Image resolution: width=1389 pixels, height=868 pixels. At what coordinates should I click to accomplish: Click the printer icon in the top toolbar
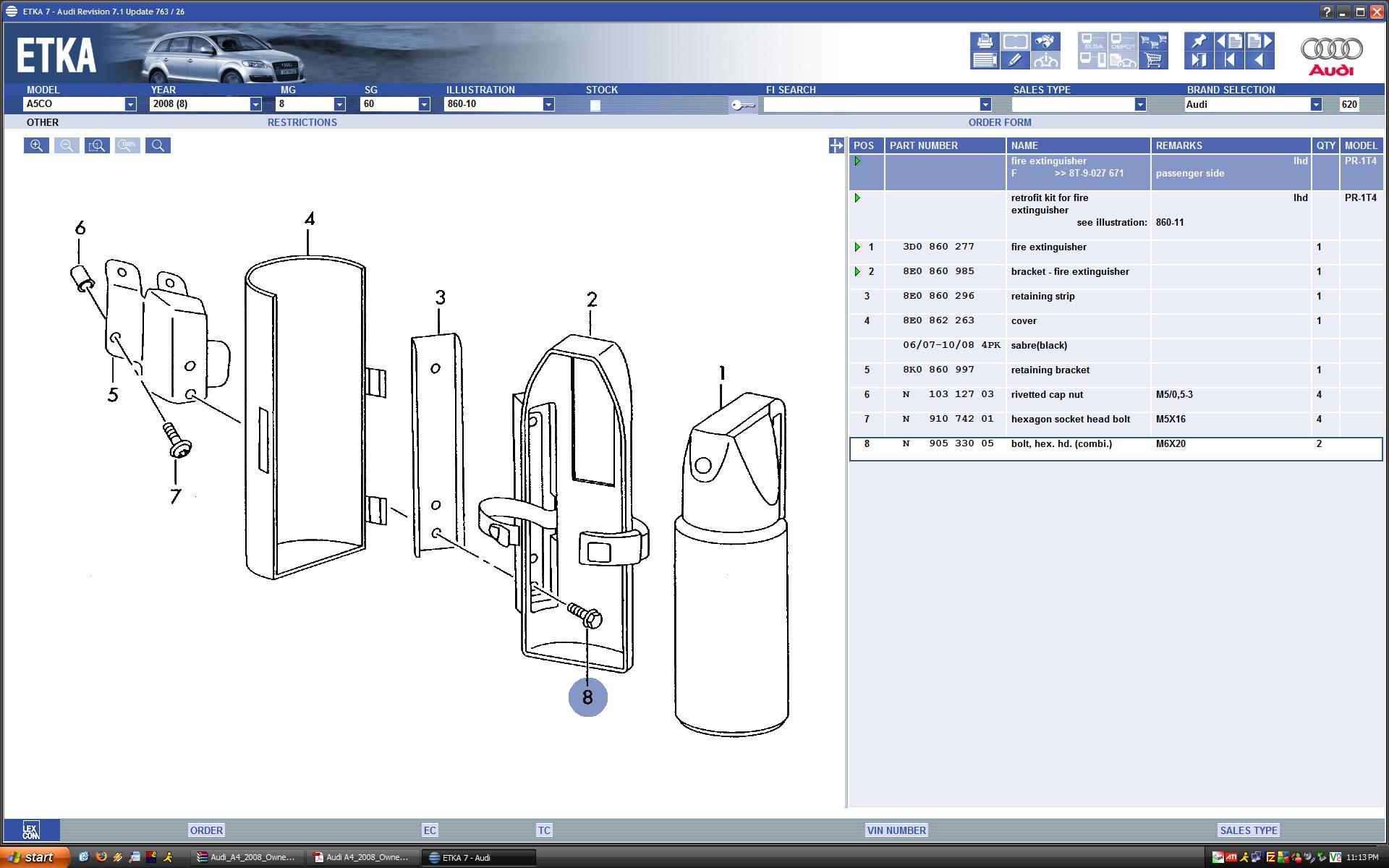(985, 41)
